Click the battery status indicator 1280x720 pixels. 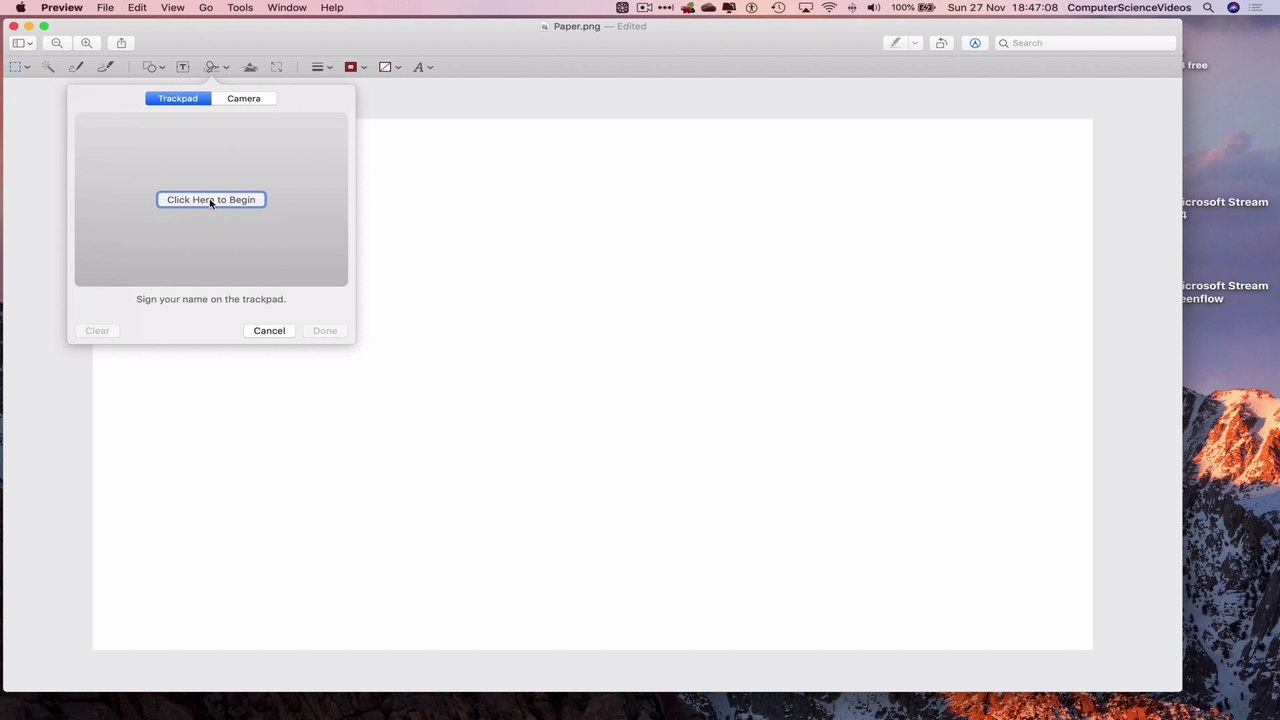[x=913, y=8]
